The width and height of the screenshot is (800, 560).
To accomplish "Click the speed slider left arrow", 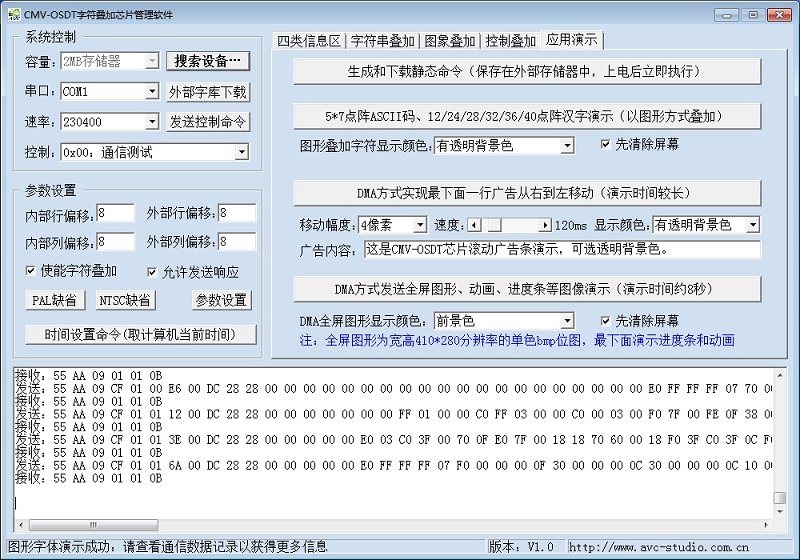I will (474, 225).
